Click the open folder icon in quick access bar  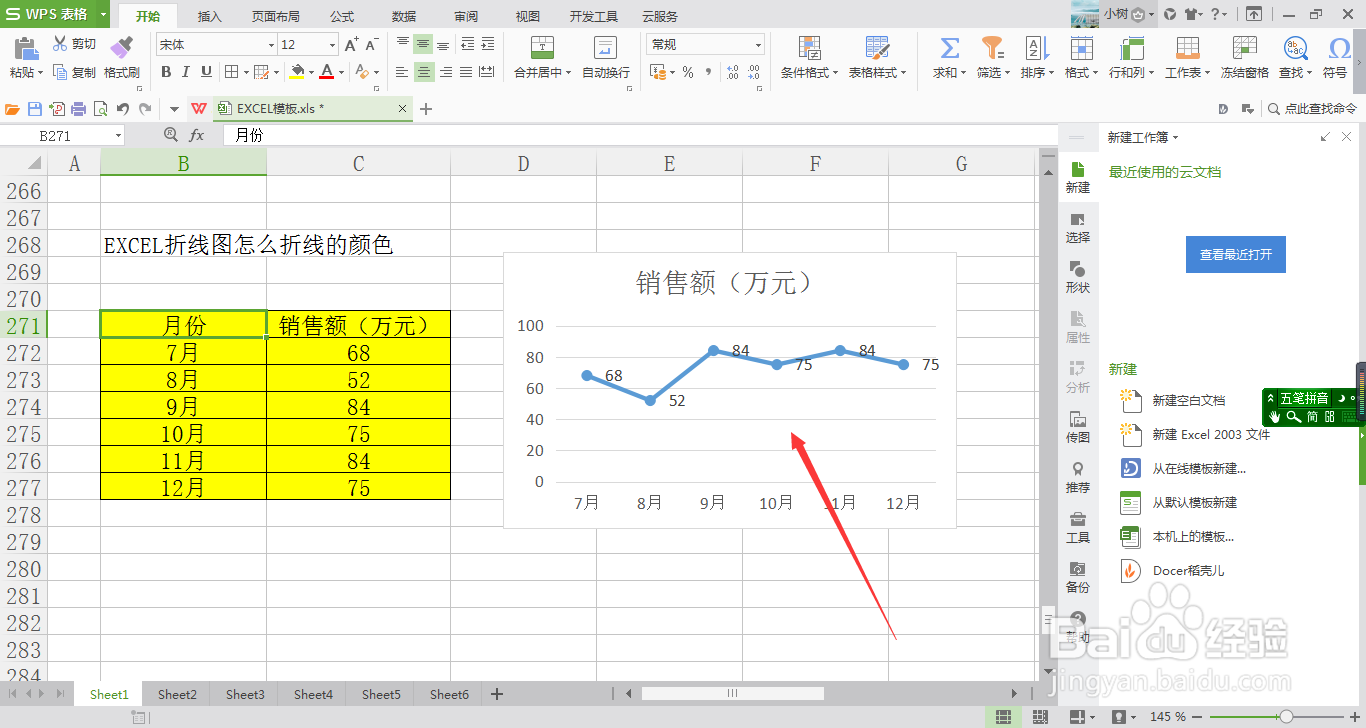[13, 109]
